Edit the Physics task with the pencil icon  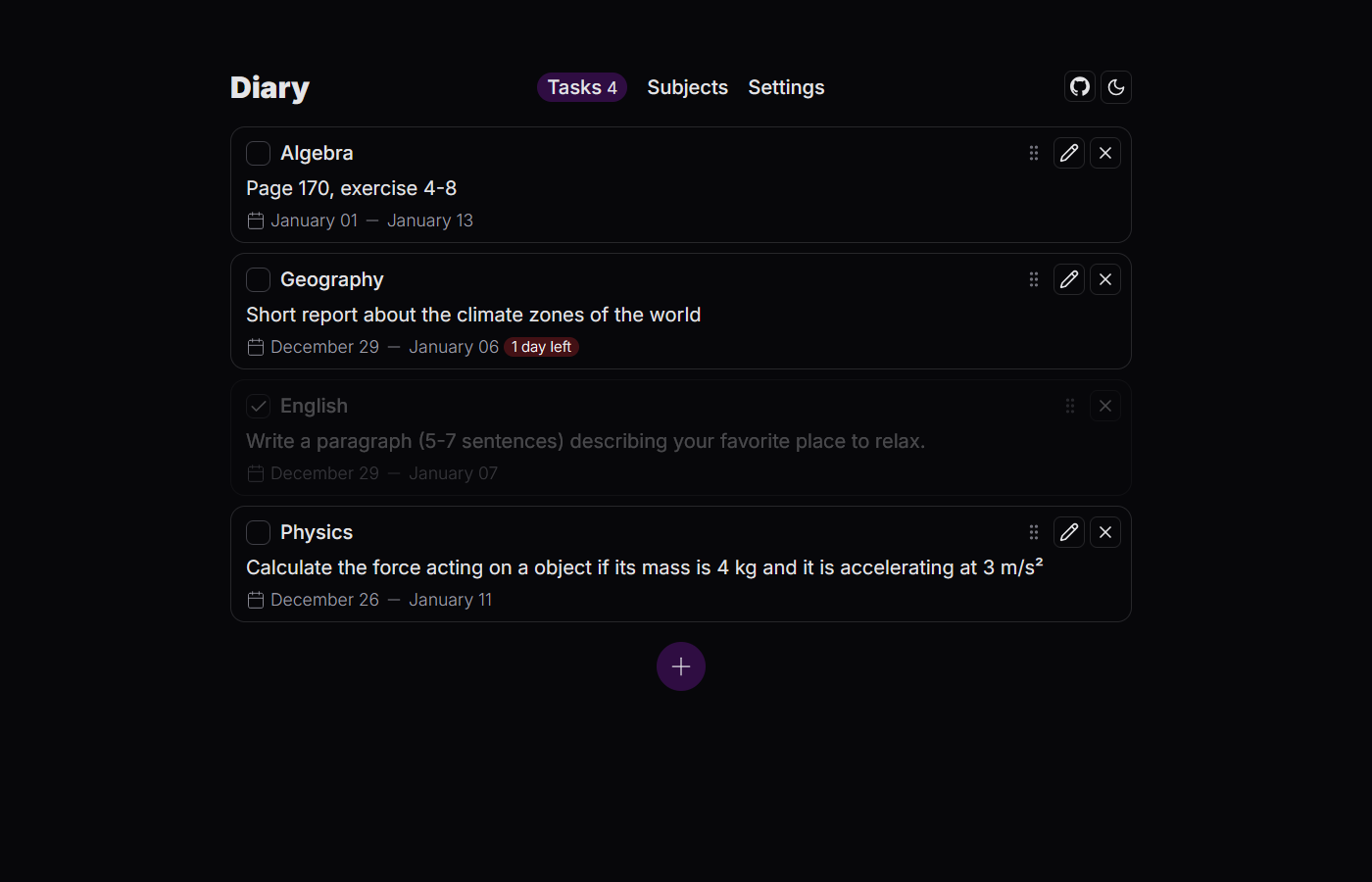pos(1069,532)
